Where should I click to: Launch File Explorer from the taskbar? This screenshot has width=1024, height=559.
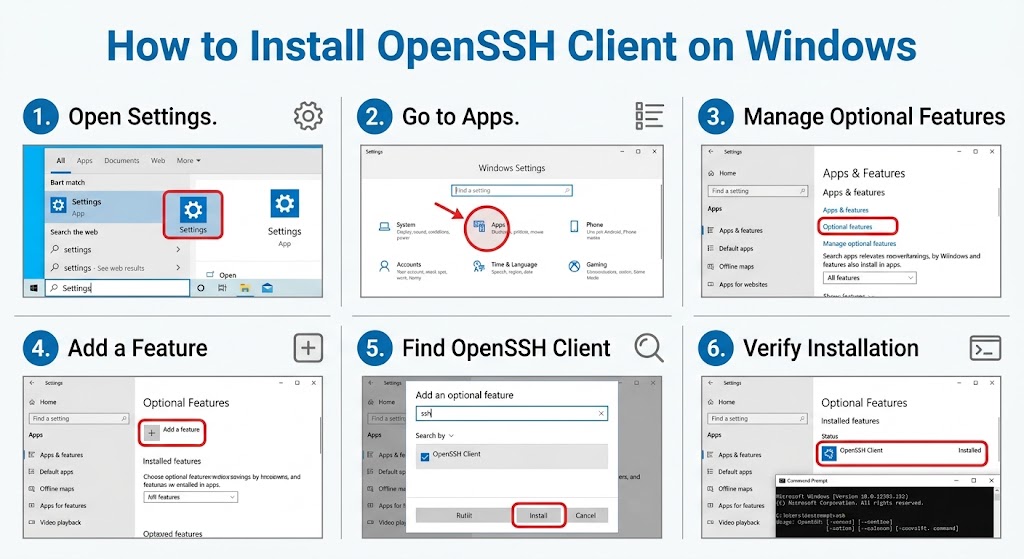[x=245, y=288]
